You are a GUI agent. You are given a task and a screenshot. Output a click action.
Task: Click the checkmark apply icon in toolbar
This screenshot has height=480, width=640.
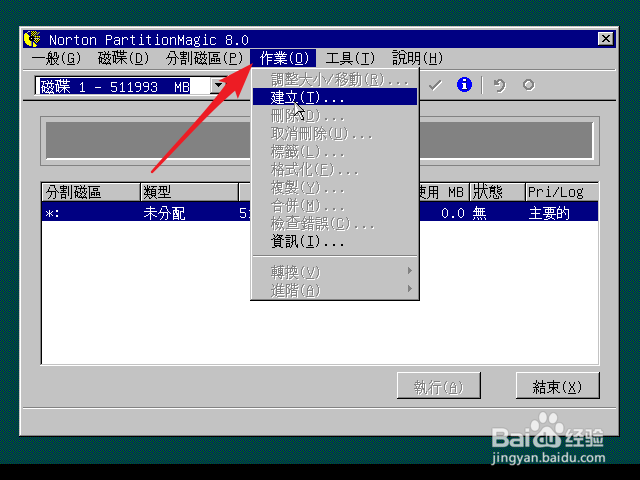pyautogui.click(x=435, y=85)
